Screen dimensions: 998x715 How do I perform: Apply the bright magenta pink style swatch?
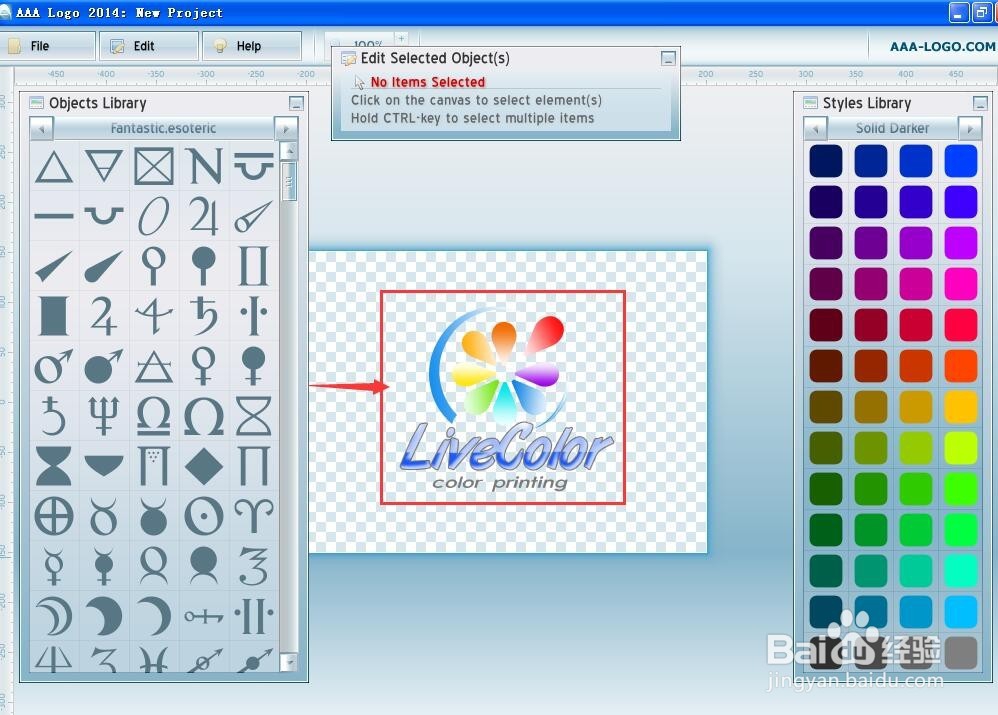[960, 284]
